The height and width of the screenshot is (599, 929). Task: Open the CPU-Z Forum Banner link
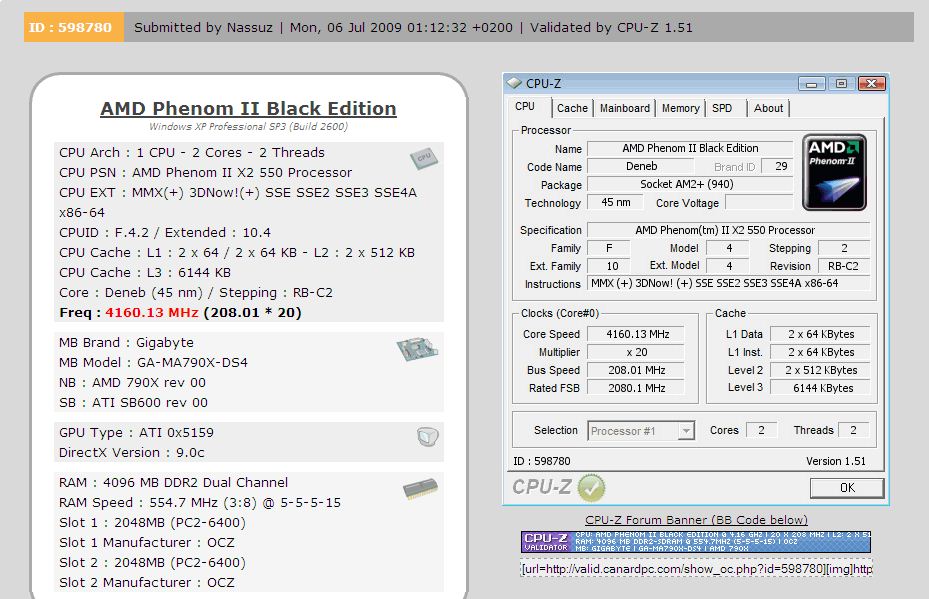pyautogui.click(x=696, y=520)
